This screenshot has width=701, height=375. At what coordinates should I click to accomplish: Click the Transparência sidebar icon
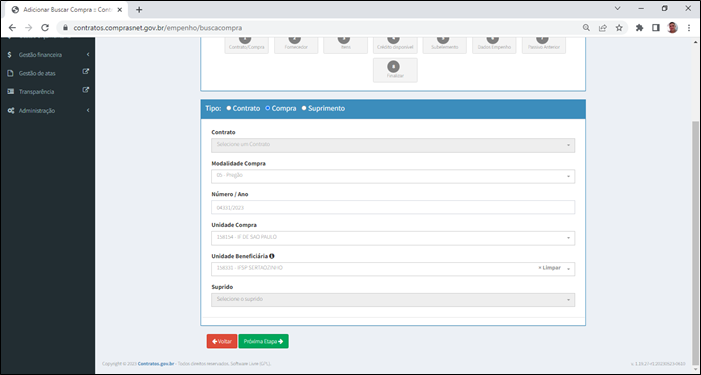10,91
